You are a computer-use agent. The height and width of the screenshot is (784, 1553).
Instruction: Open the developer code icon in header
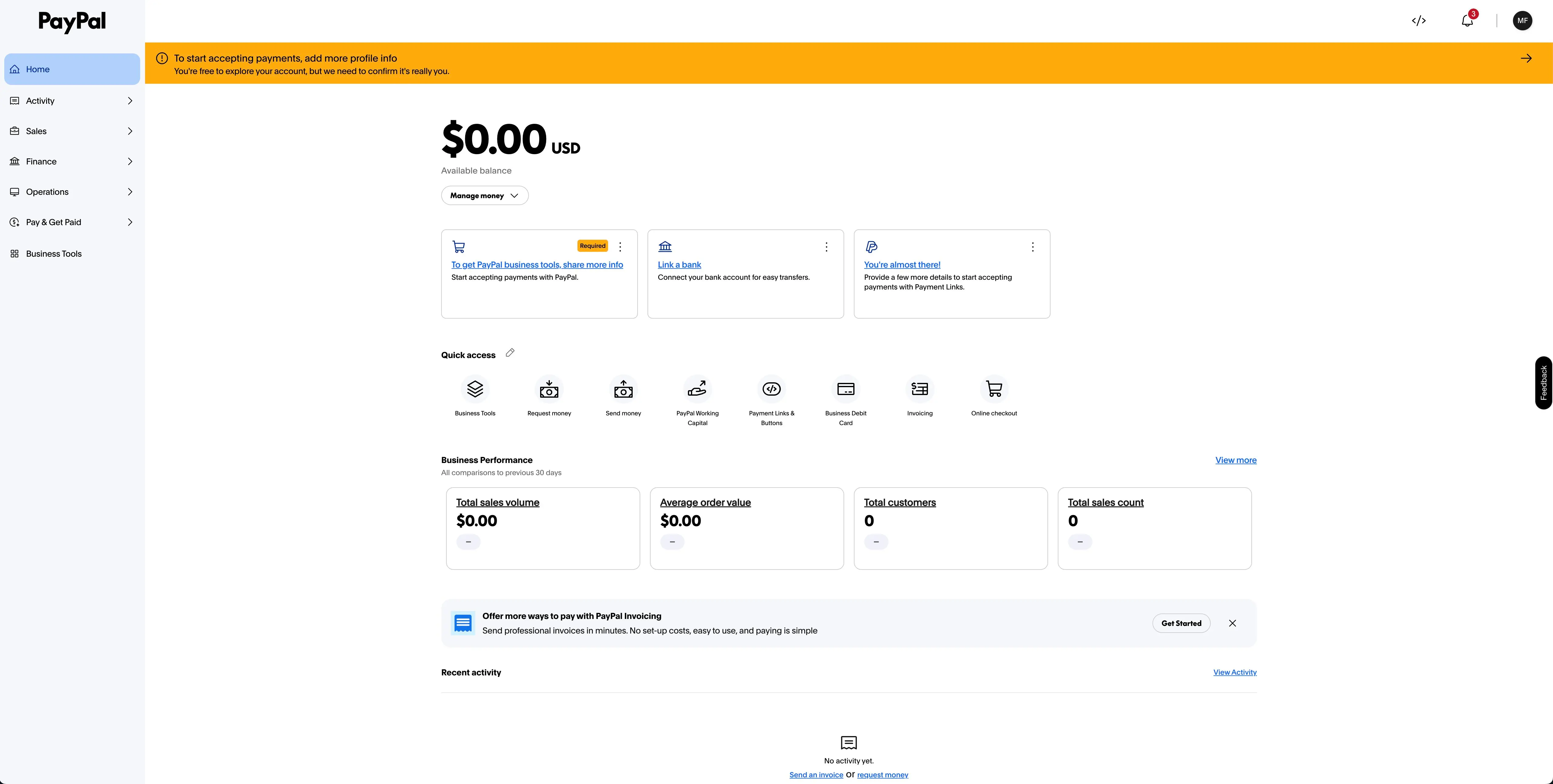coord(1419,21)
